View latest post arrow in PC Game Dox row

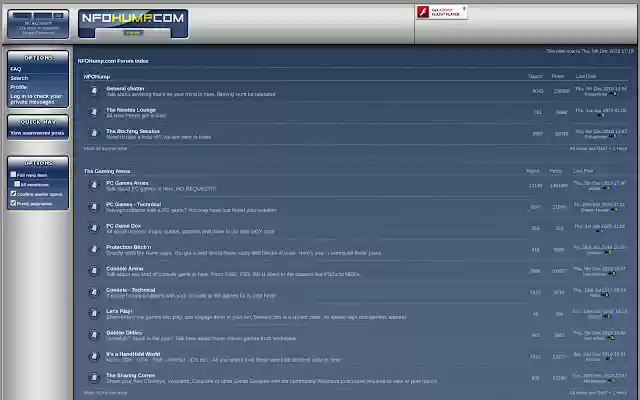(600, 231)
